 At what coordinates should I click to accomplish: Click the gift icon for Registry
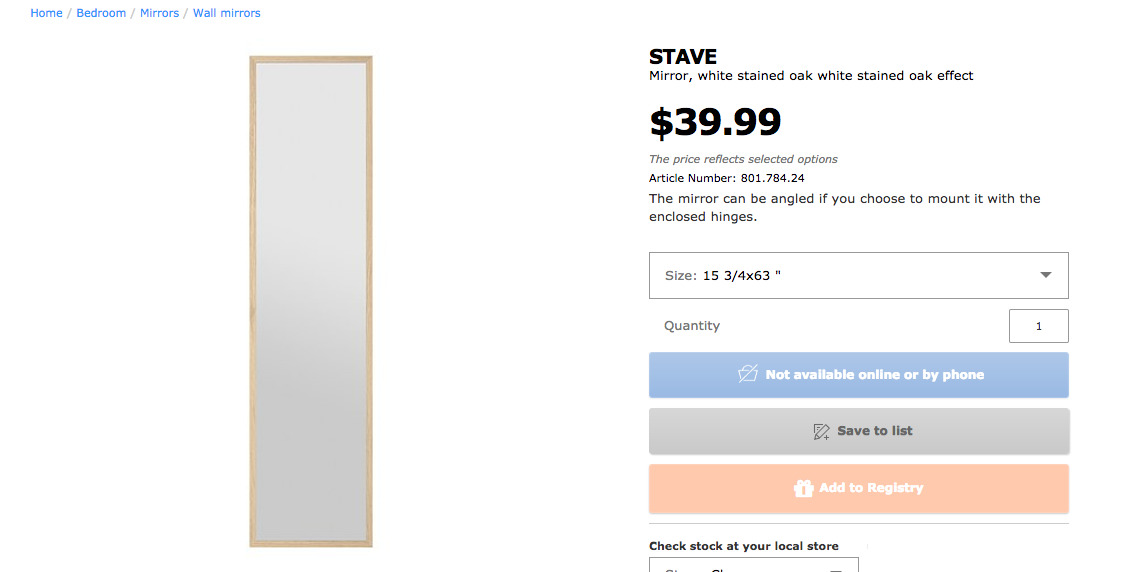click(803, 488)
